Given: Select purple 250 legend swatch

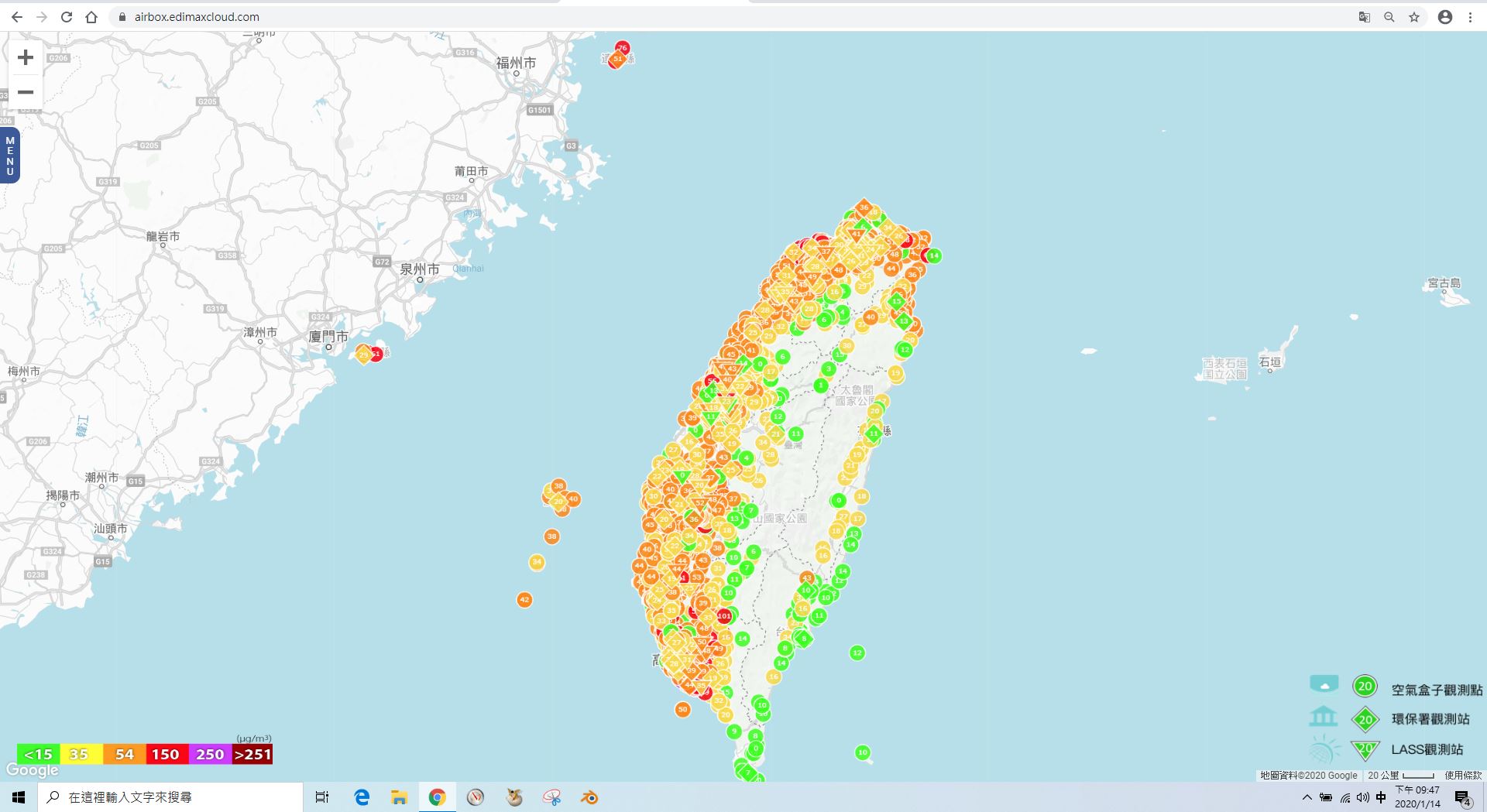Looking at the screenshot, I should coord(210,754).
